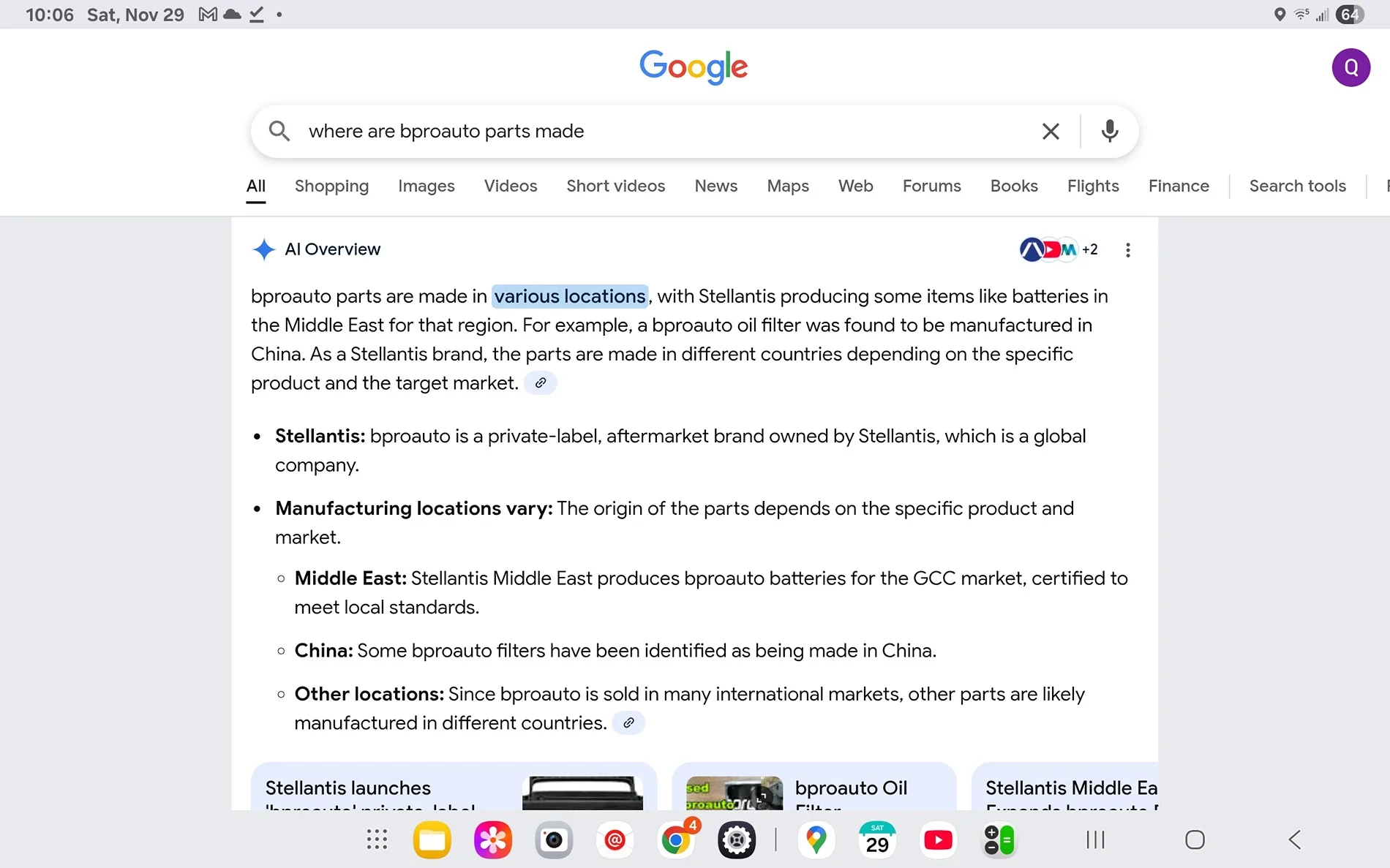Switch to the Forums tab
This screenshot has width=1390, height=868.
pos(932,186)
